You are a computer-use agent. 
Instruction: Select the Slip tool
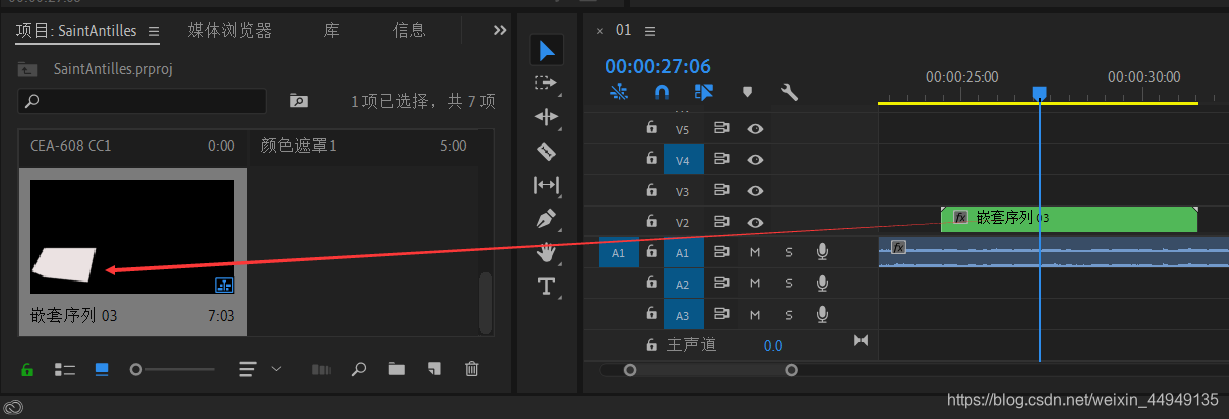(x=546, y=184)
